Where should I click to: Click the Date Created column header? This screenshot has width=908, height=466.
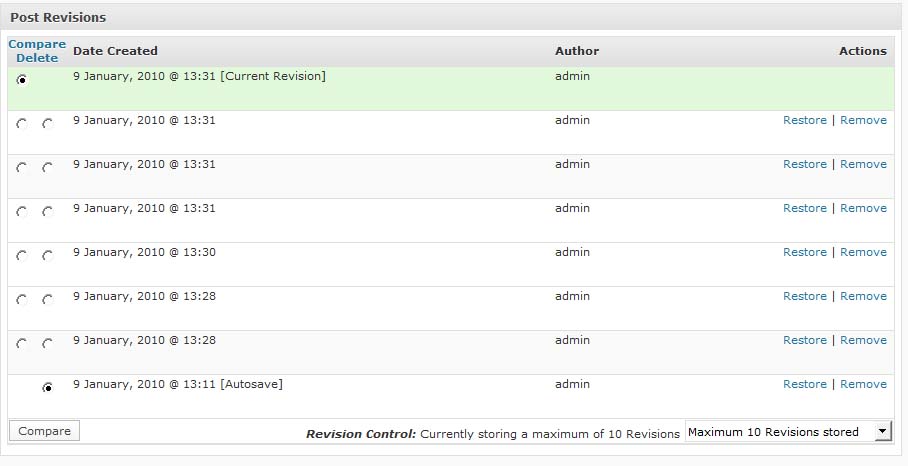115,51
